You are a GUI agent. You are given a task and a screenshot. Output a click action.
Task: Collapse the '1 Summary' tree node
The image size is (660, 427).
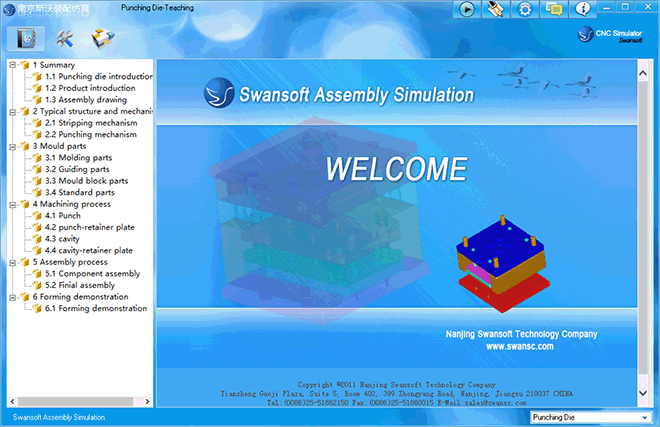tap(12, 65)
